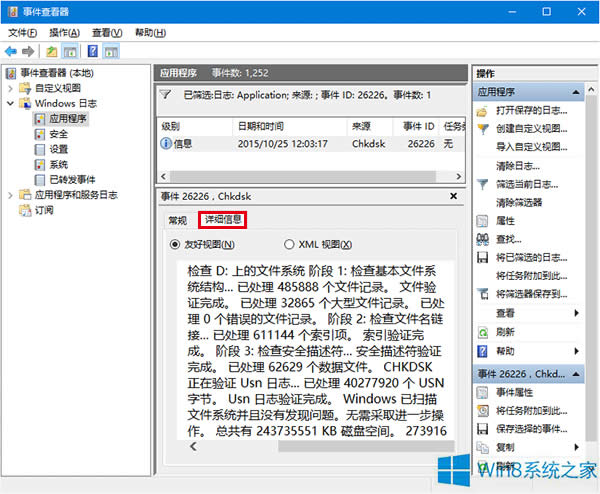Toggle the show/hide action pane toolbar icon
600x494 pixels.
[111, 51]
